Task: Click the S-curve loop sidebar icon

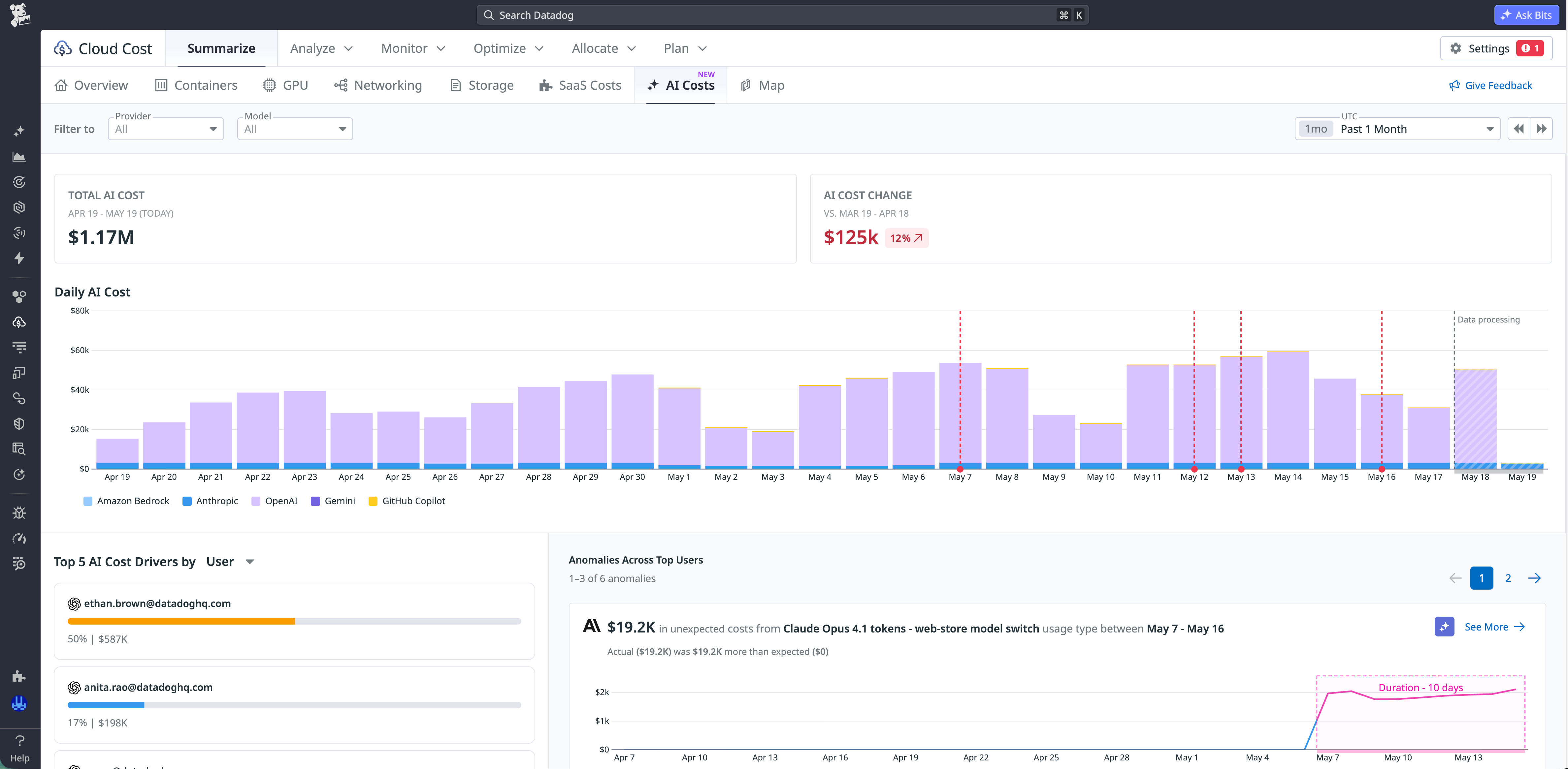Action: click(x=19, y=398)
